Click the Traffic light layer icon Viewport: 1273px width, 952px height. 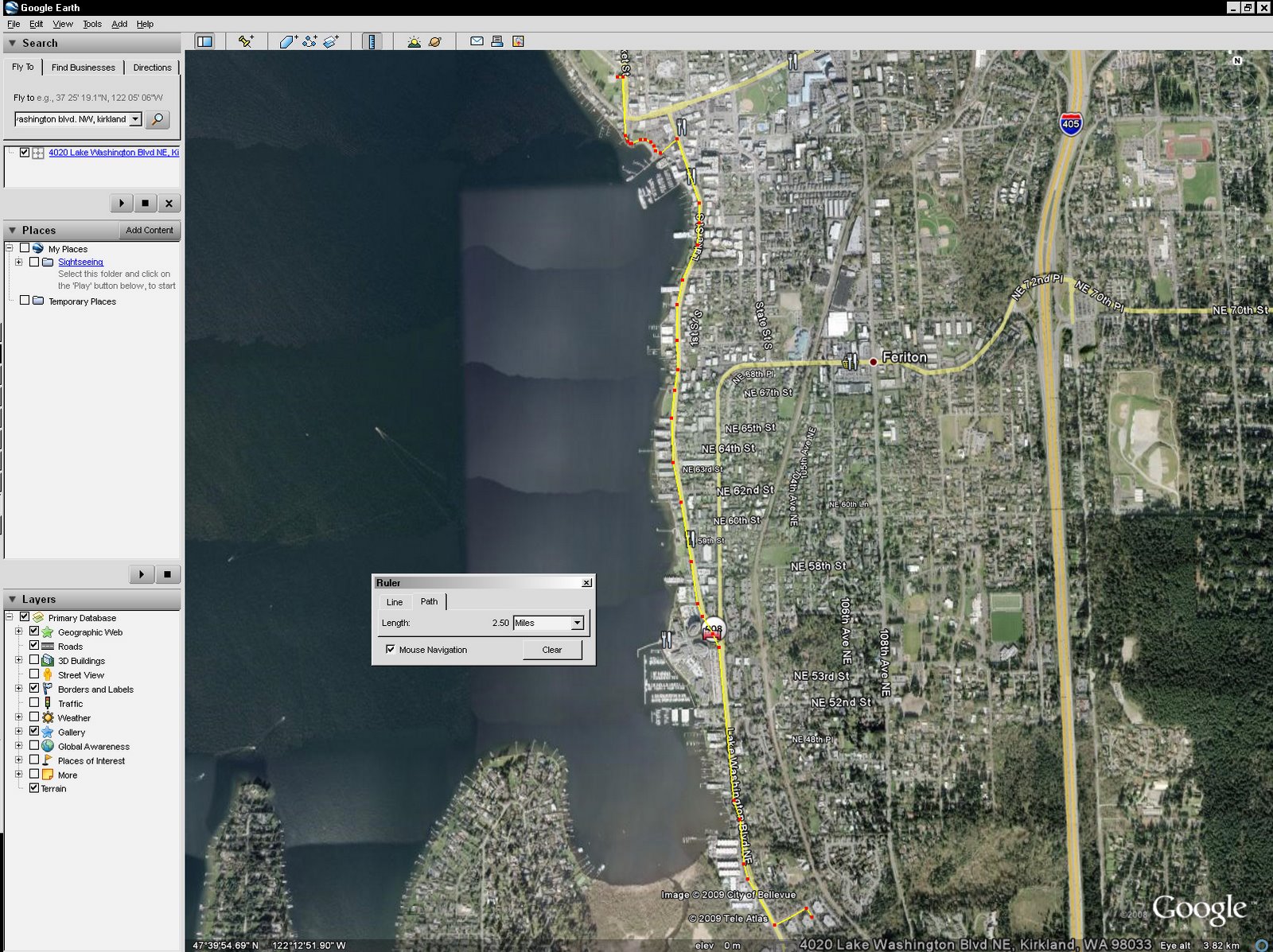pos(48,703)
